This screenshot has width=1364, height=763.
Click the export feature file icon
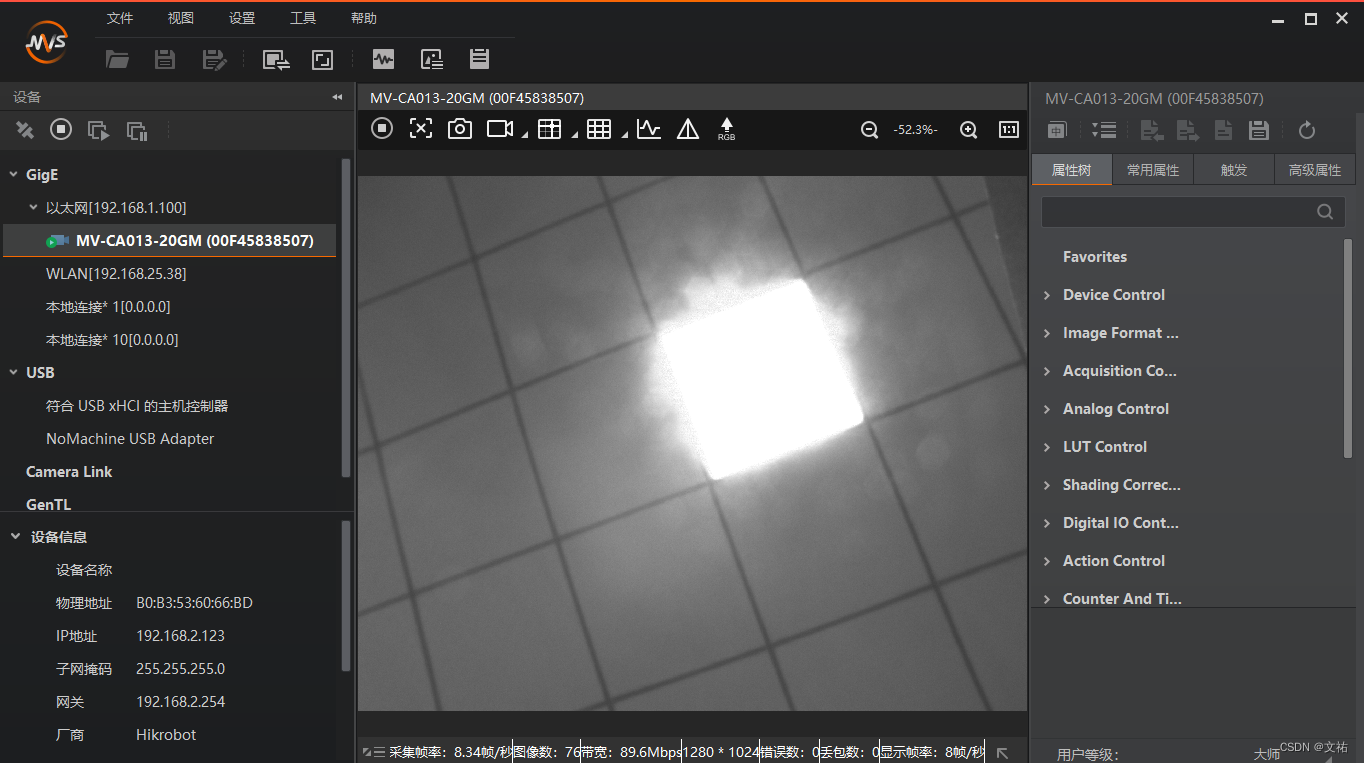tap(1187, 130)
